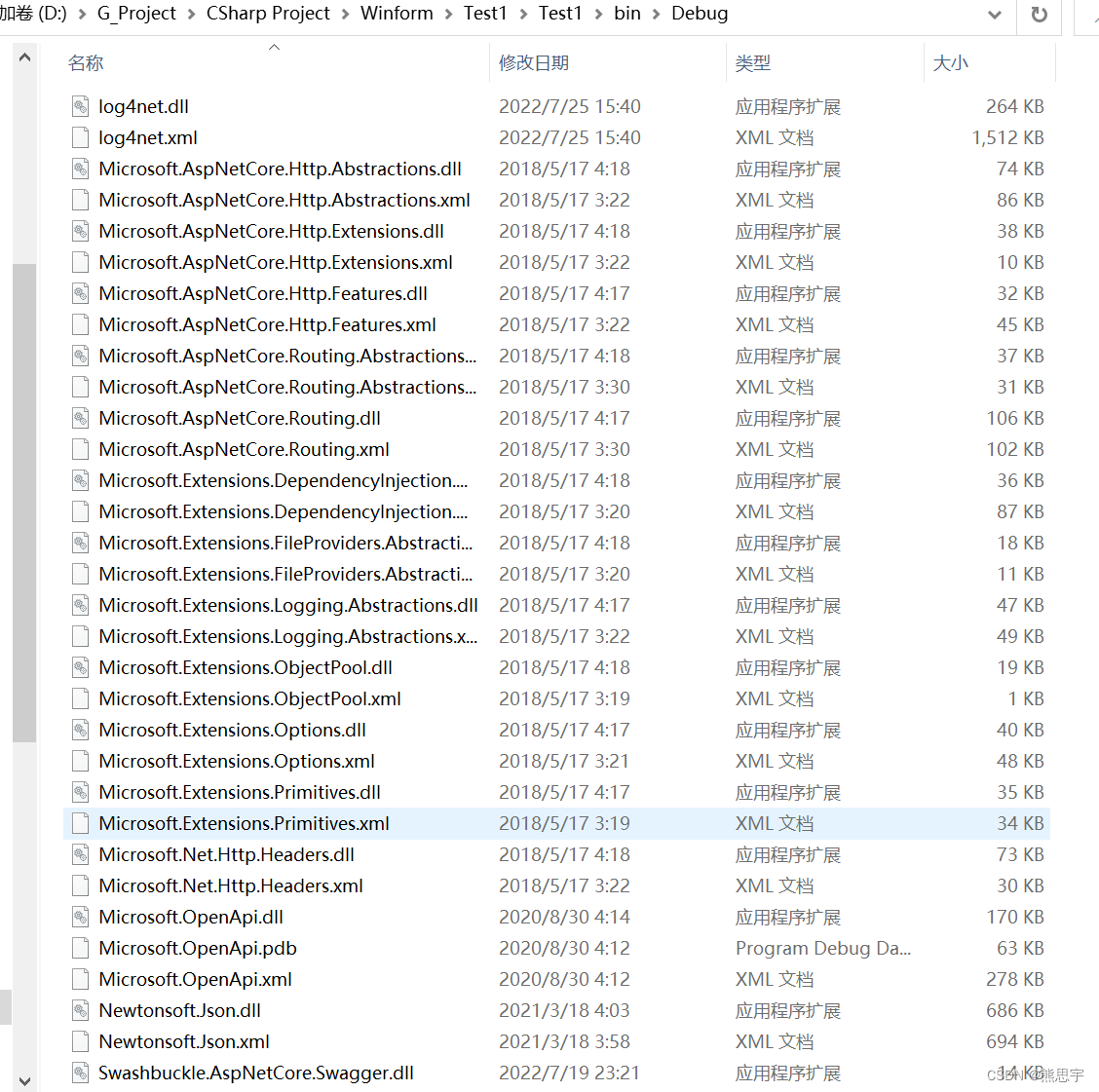Select the Microsoft.OpenApi.pdb file icon
Screen dimensions: 1099x1092
[x=81, y=949]
